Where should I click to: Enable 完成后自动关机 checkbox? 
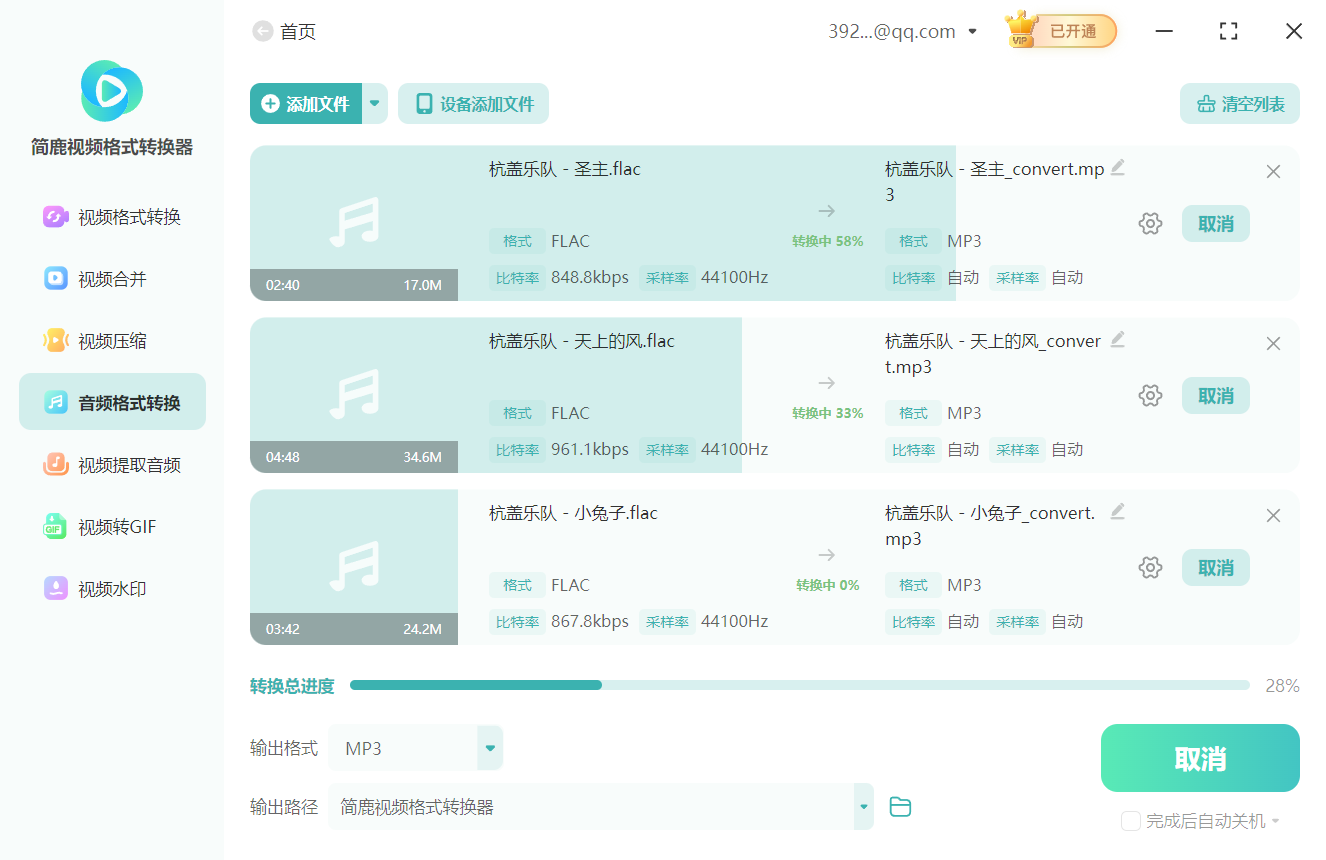[1131, 820]
